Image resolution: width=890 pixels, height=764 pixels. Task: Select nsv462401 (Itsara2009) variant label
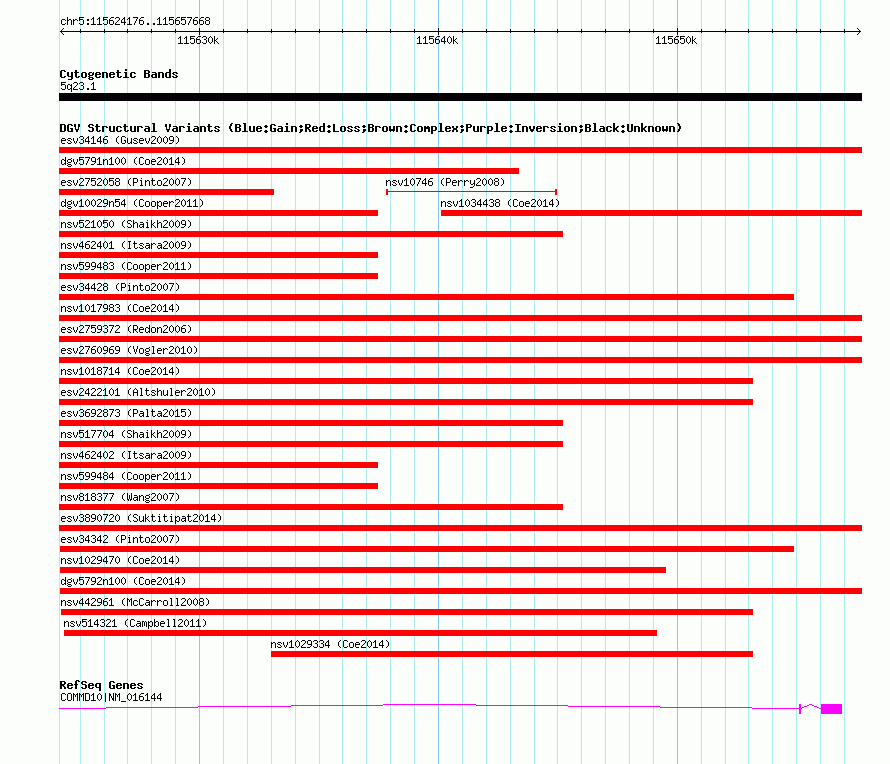click(x=126, y=245)
